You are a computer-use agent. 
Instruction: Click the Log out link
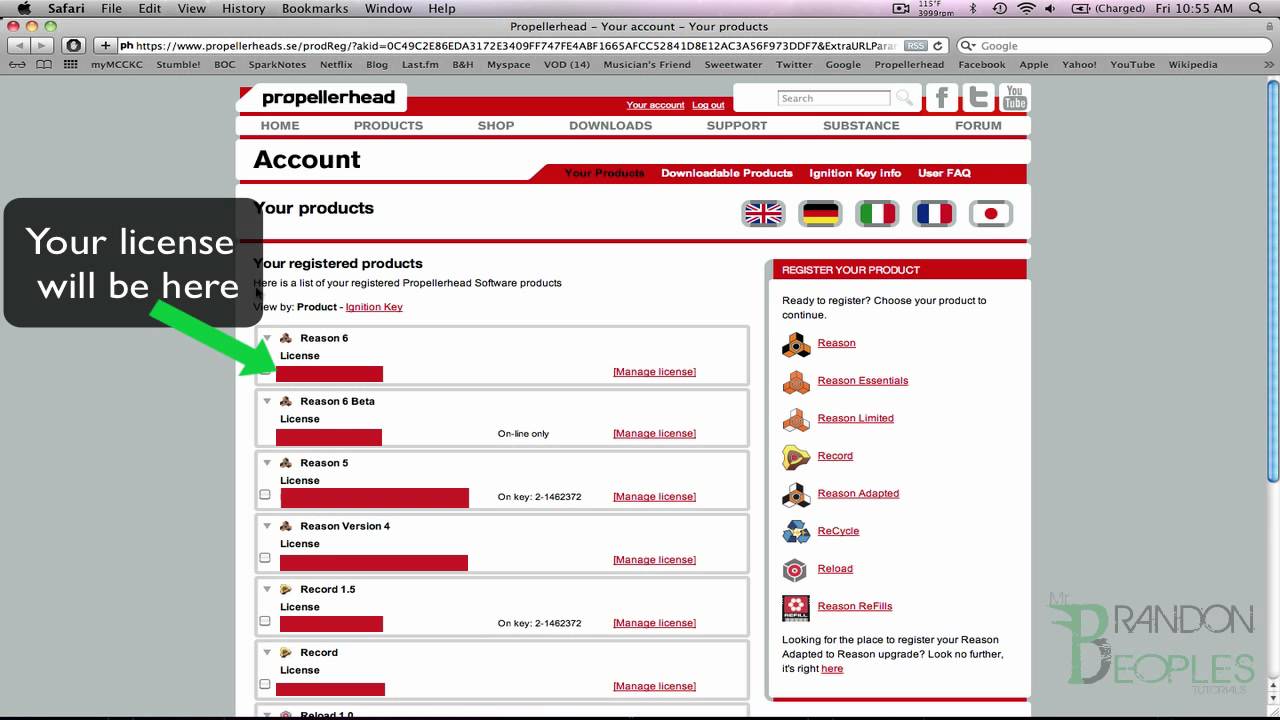pyautogui.click(x=708, y=105)
